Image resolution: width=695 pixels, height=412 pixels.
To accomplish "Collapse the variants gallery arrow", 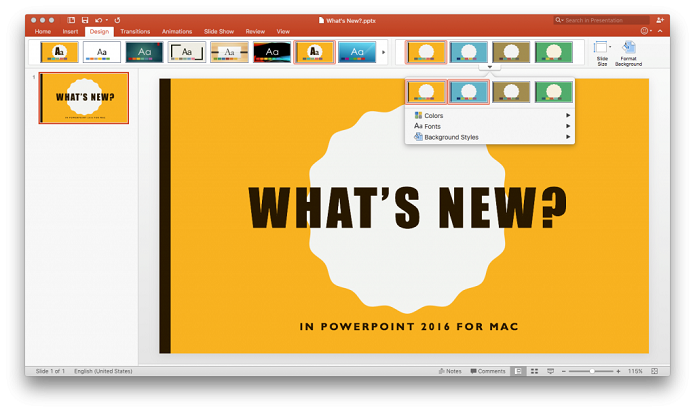I will [x=490, y=67].
